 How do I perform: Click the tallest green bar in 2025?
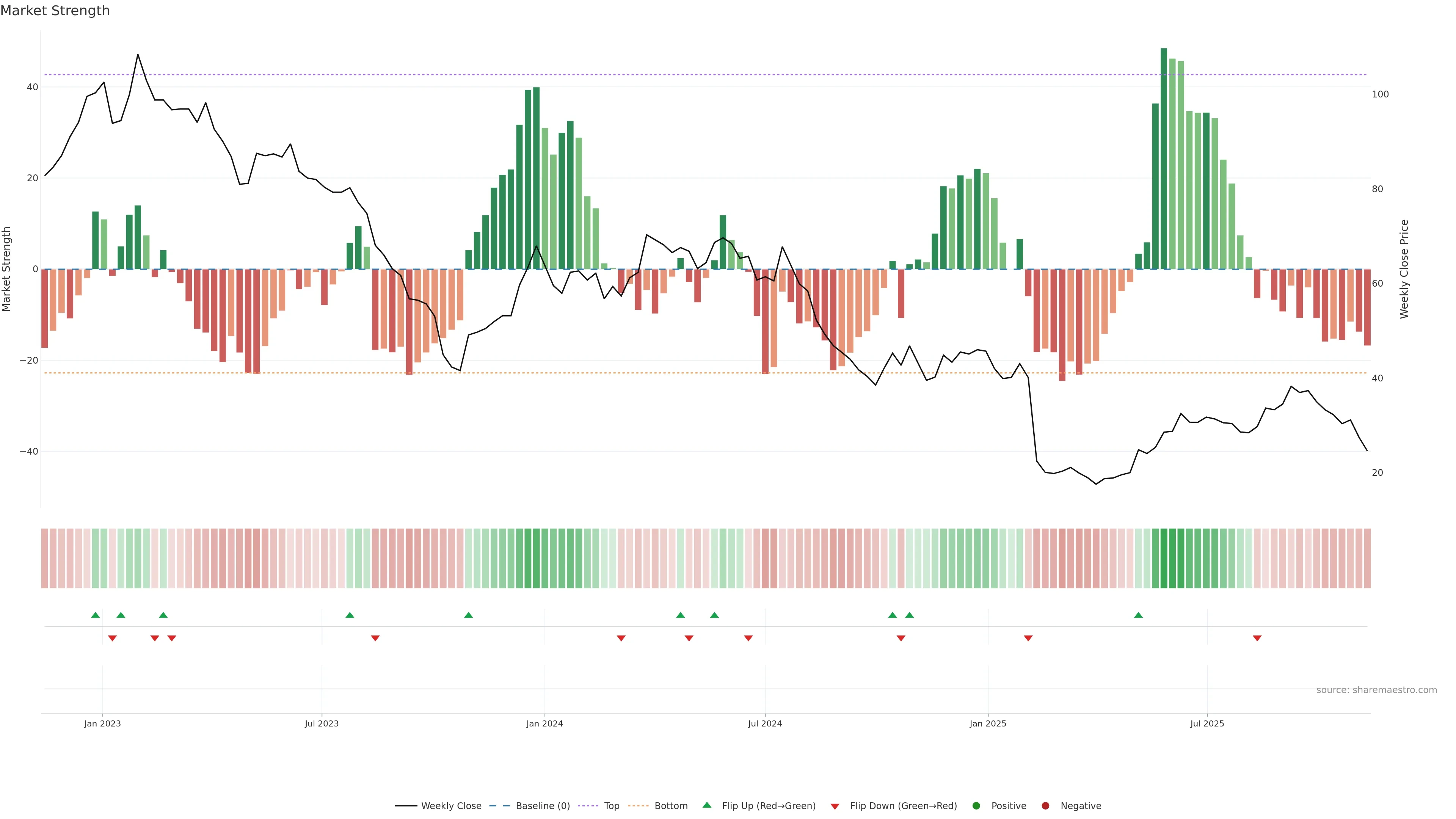point(1164,158)
